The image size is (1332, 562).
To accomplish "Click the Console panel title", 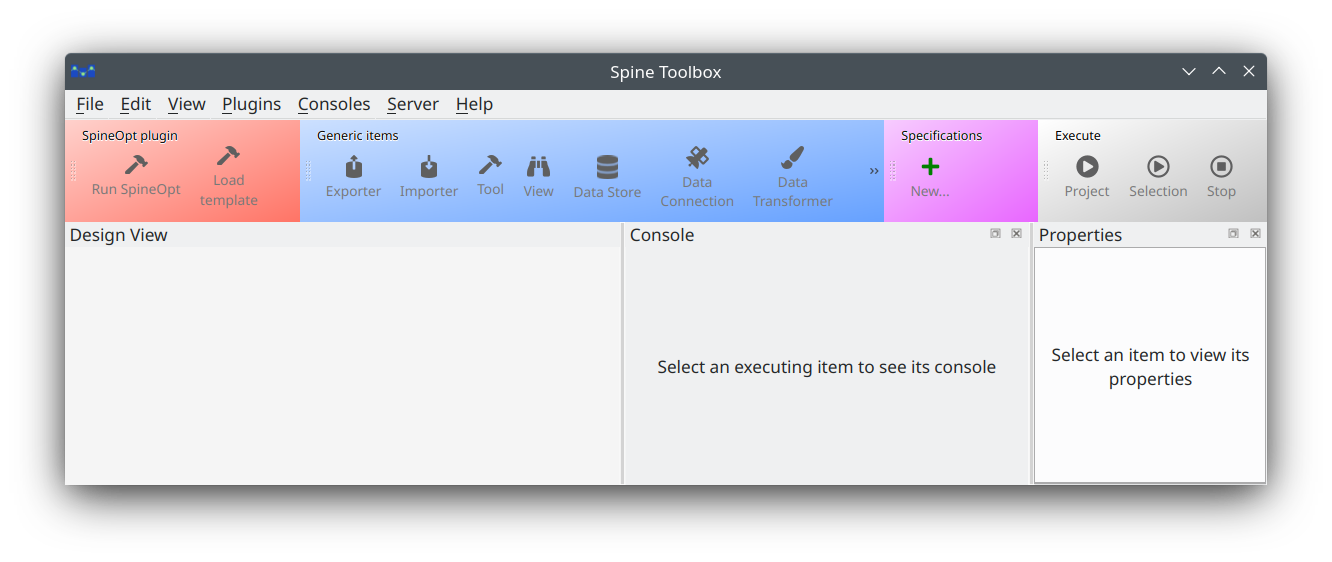I will point(662,235).
